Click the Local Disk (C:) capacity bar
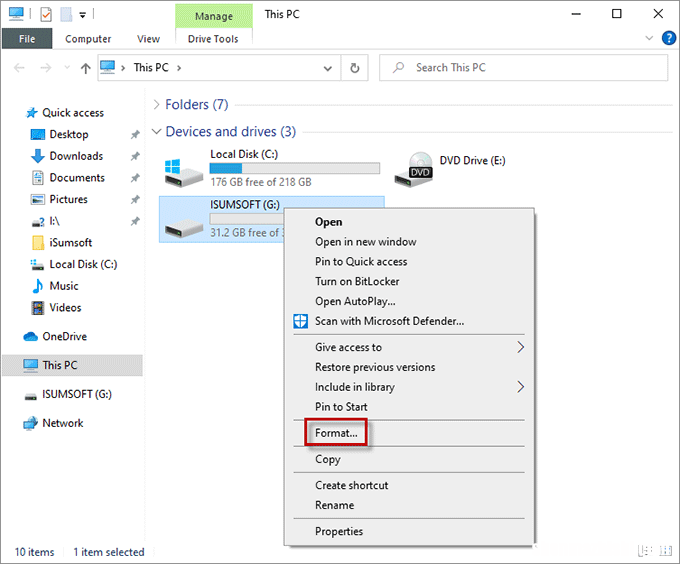The height and width of the screenshot is (564, 680). 294,168
